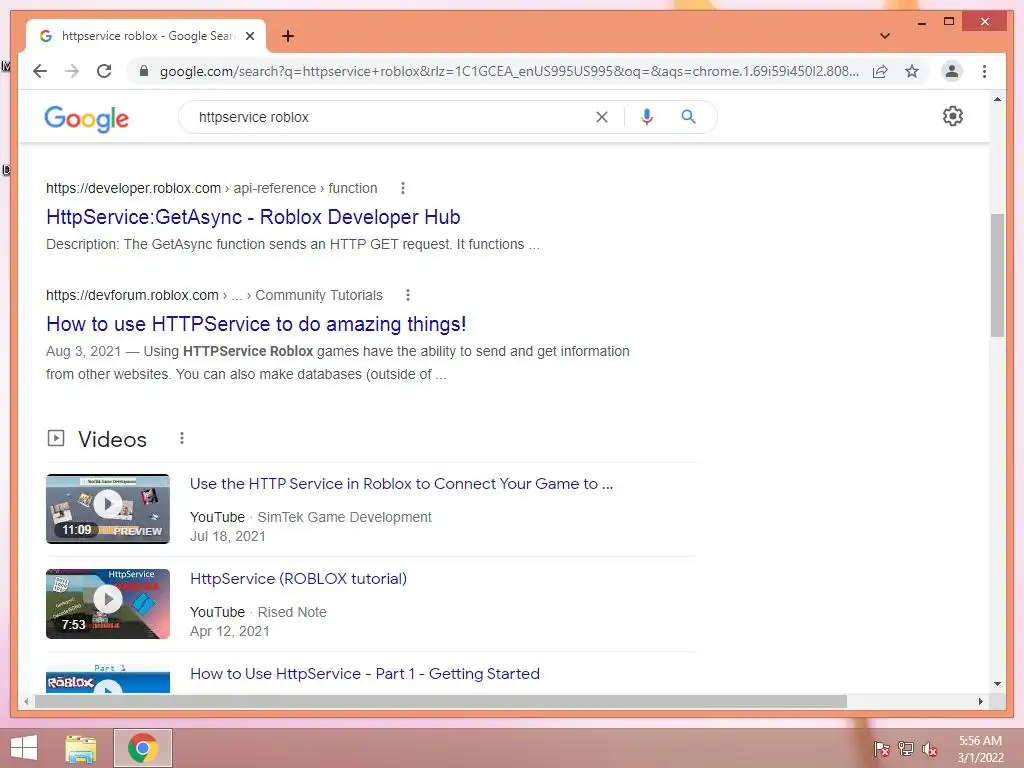The width and height of the screenshot is (1024, 768).
Task: Click Chrome icon in taskbar
Action: (x=142, y=748)
